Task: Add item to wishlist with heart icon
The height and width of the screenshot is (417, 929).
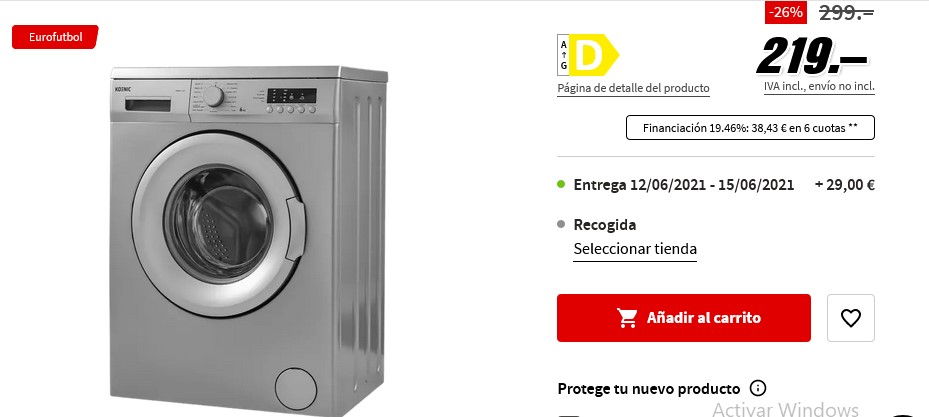Action: pos(851,318)
